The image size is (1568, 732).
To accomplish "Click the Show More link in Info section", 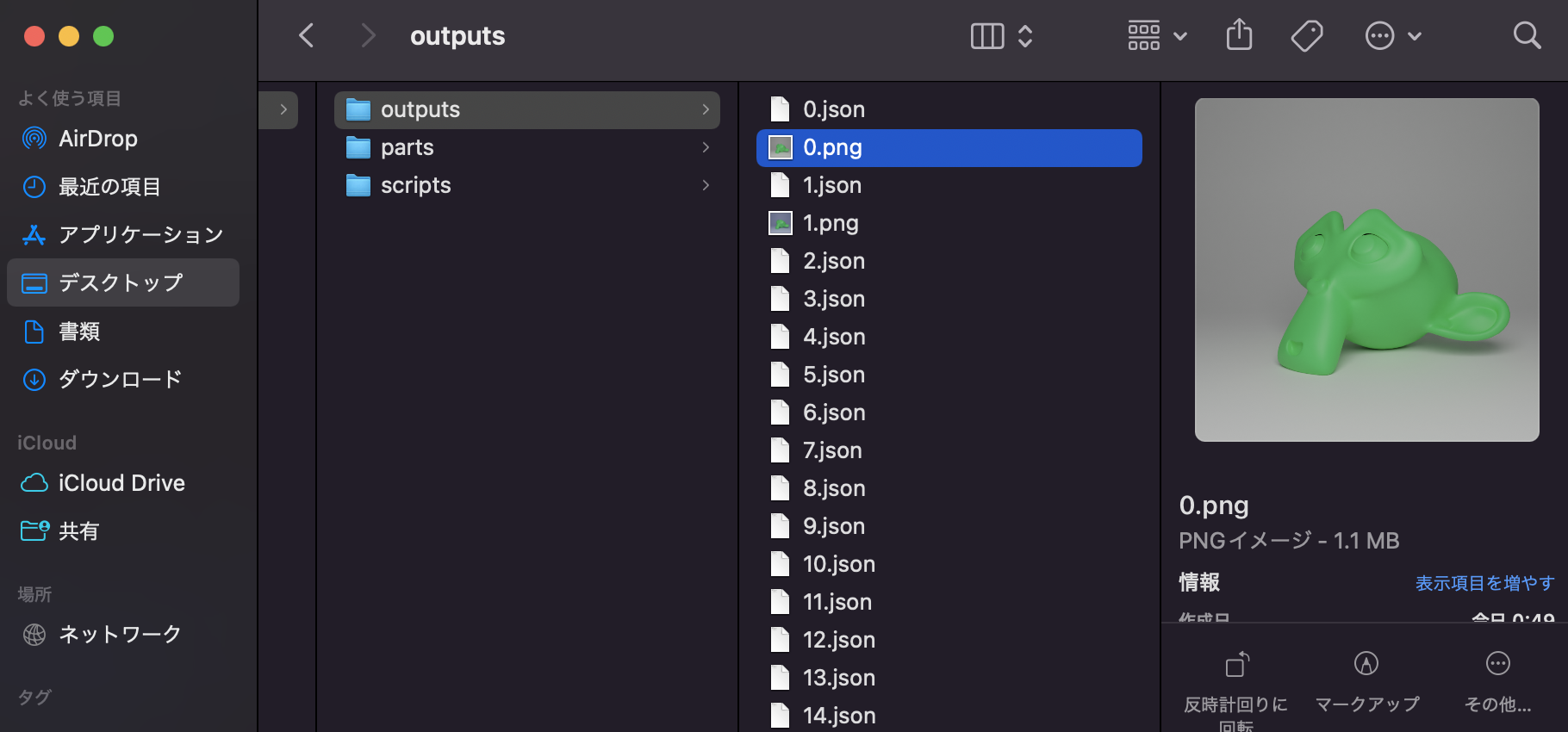I will pyautogui.click(x=1484, y=583).
